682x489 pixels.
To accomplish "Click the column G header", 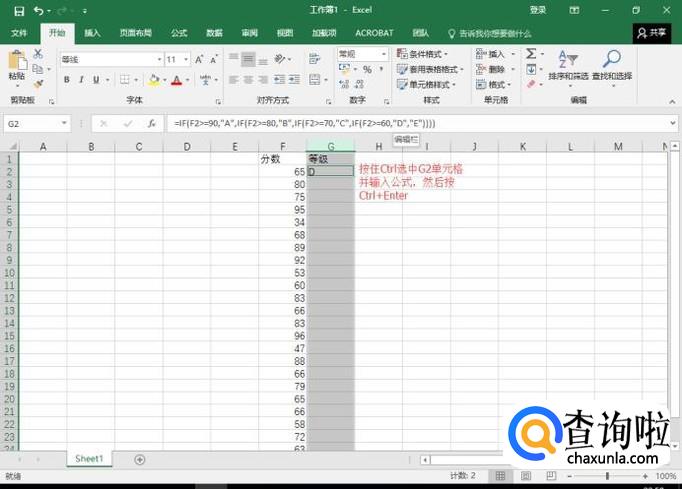I will [331, 146].
